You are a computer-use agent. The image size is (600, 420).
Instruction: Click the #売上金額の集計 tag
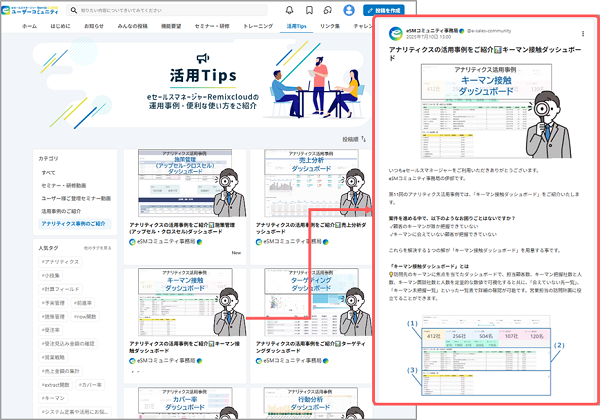[60, 371]
